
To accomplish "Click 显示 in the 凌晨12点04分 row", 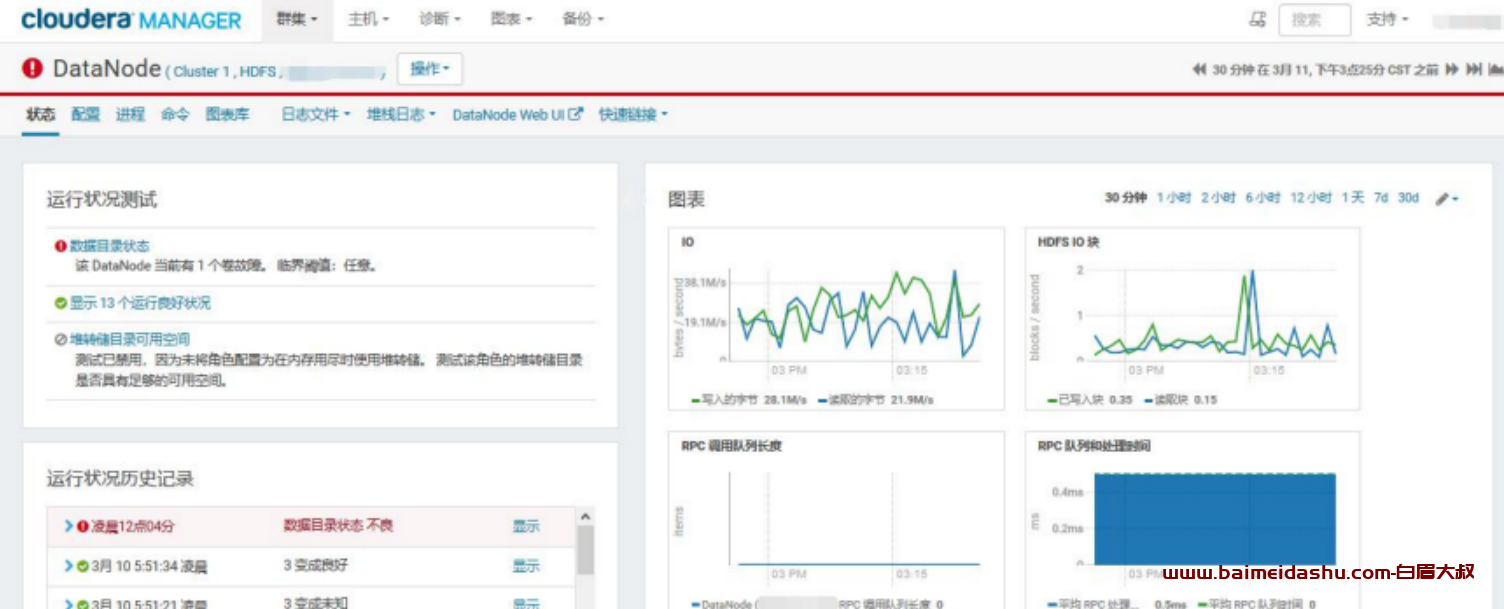I will click(526, 526).
